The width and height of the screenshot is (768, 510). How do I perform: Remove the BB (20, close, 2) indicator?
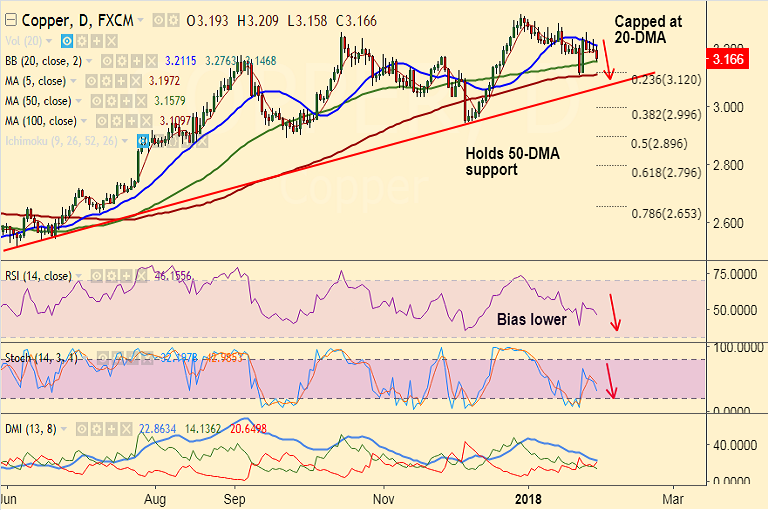(152, 61)
